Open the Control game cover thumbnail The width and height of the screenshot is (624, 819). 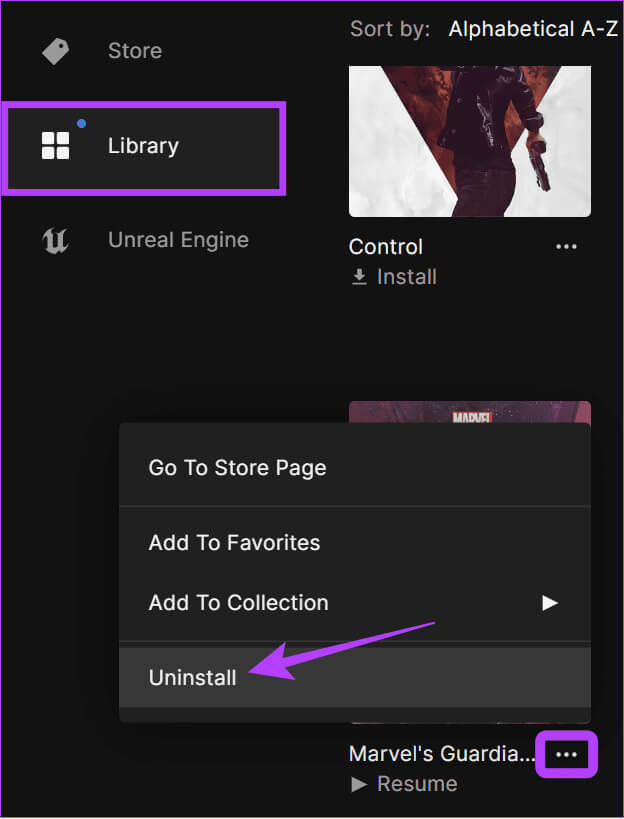point(469,141)
